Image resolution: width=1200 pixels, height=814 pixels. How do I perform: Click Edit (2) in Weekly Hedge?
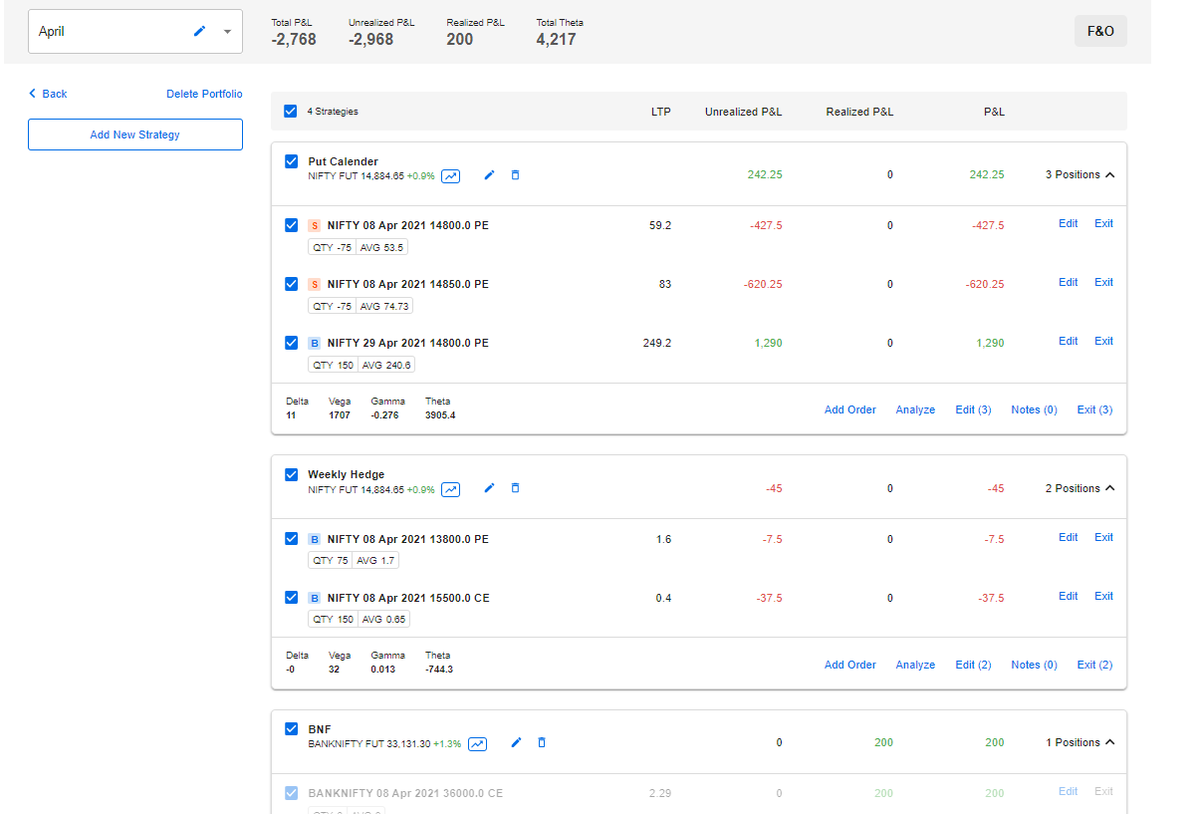pos(973,665)
